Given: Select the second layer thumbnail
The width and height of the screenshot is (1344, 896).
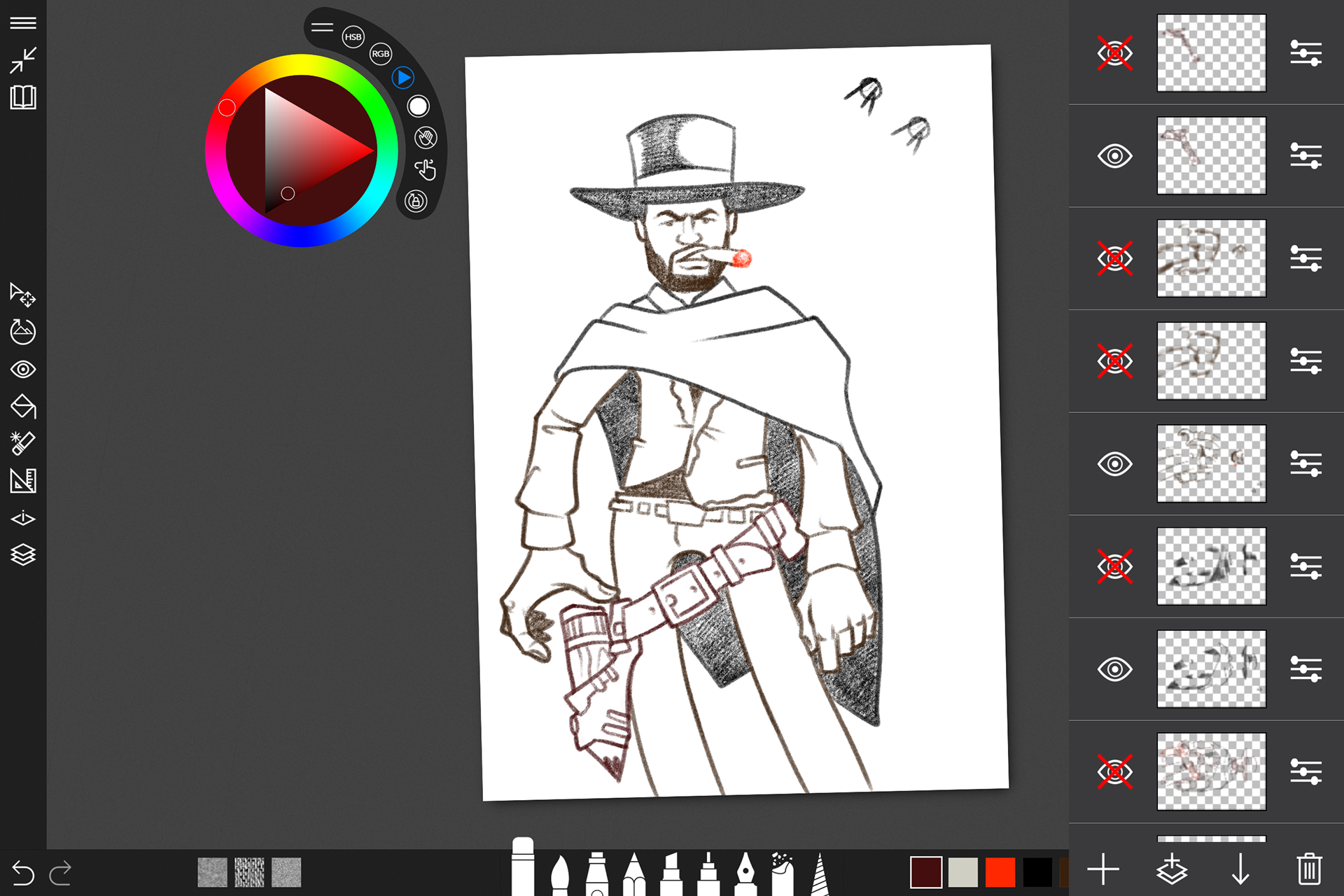Looking at the screenshot, I should pyautogui.click(x=1212, y=156).
